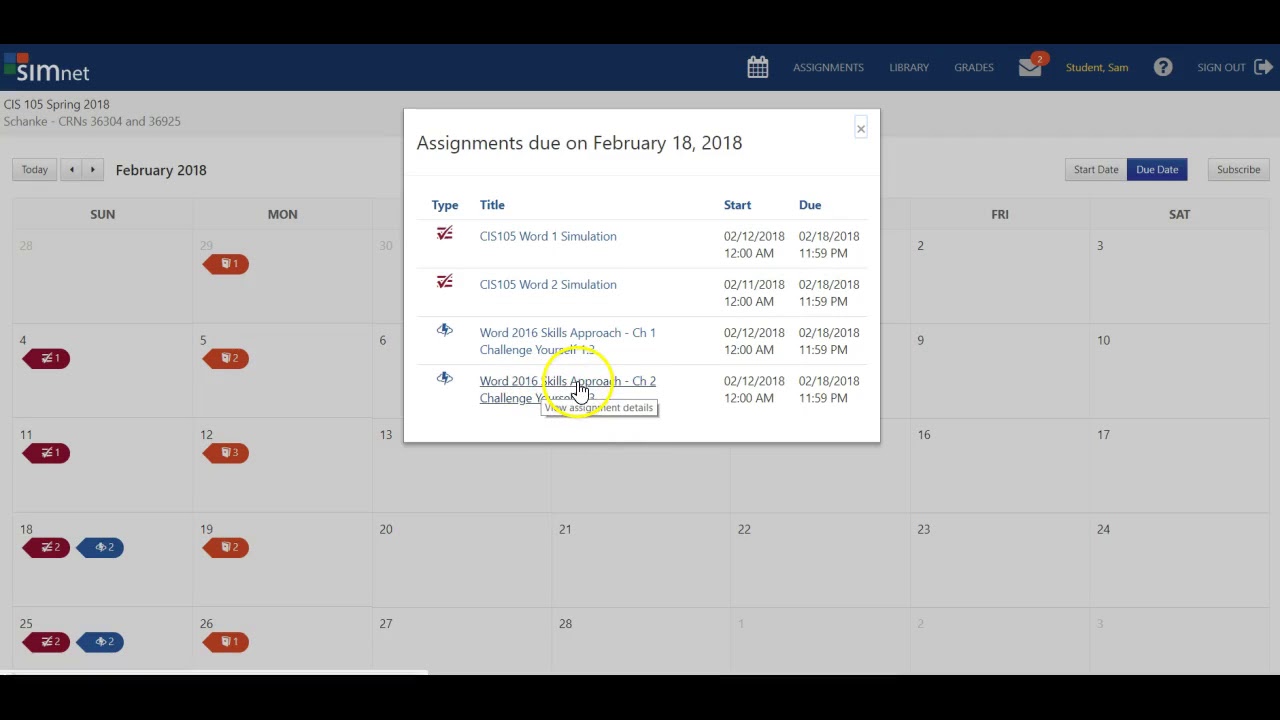Open the messages envelope icon
The height and width of the screenshot is (720, 1280).
click(1030, 67)
